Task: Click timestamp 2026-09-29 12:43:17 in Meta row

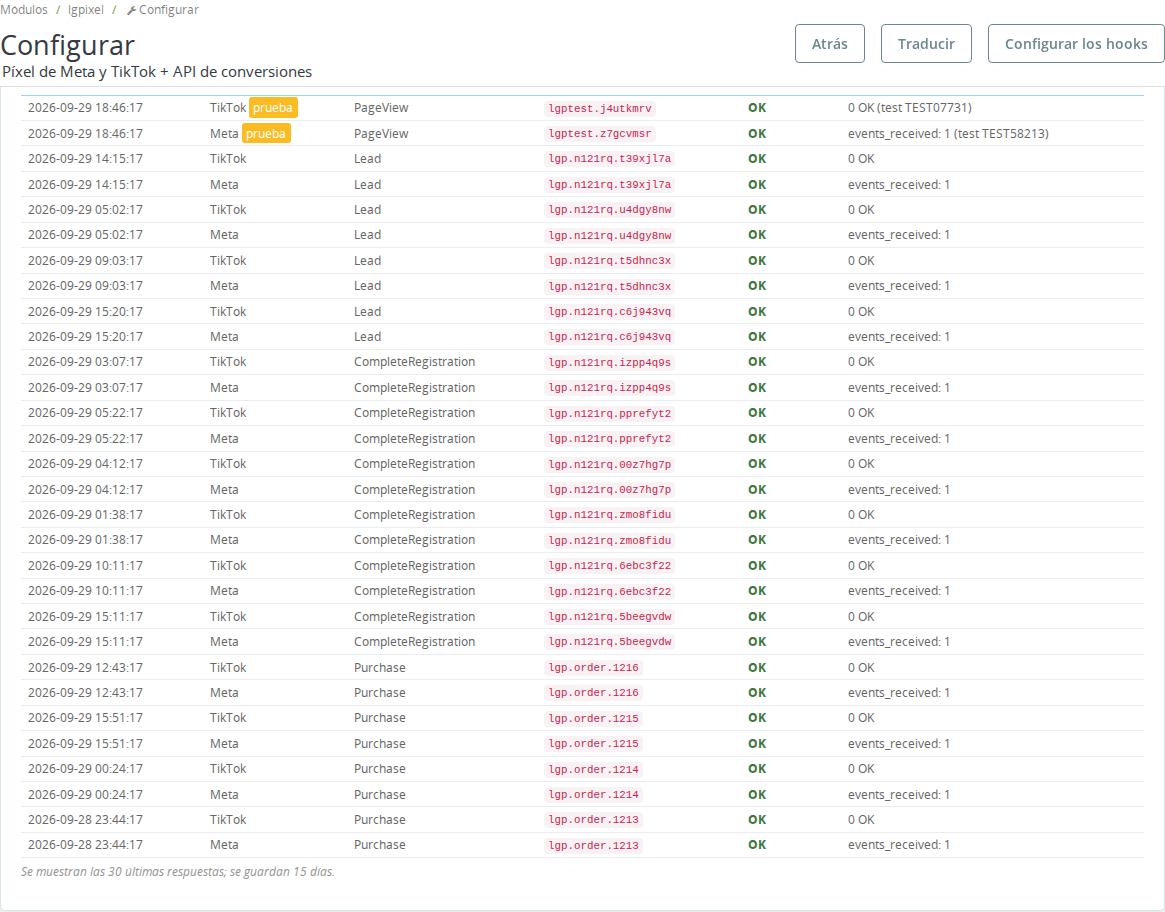Action: 85,693
